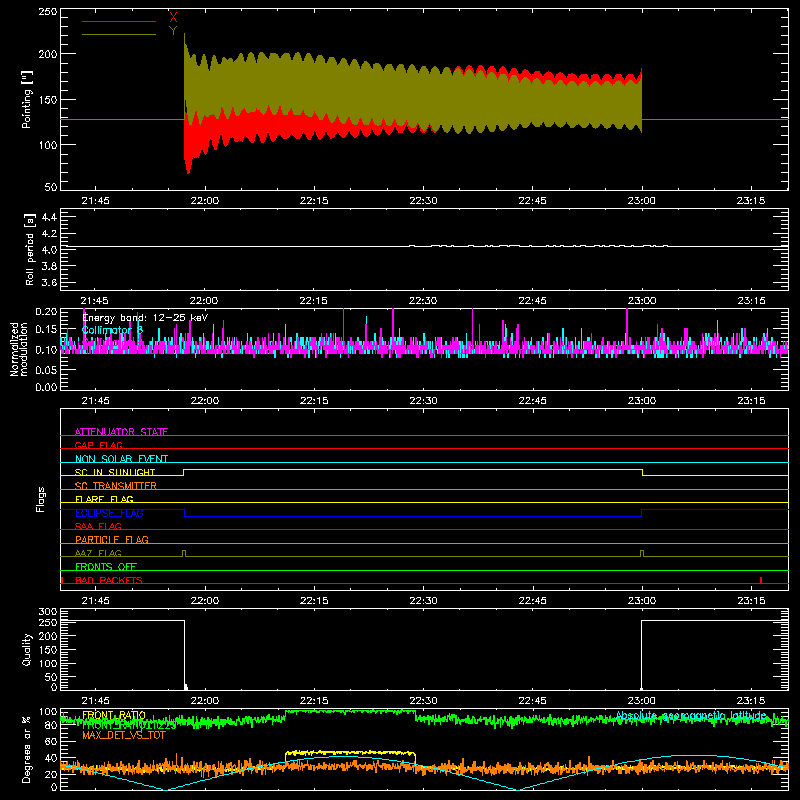Click the 23:15 tick under Quality plot
The width and height of the screenshot is (800, 800).
751,701
